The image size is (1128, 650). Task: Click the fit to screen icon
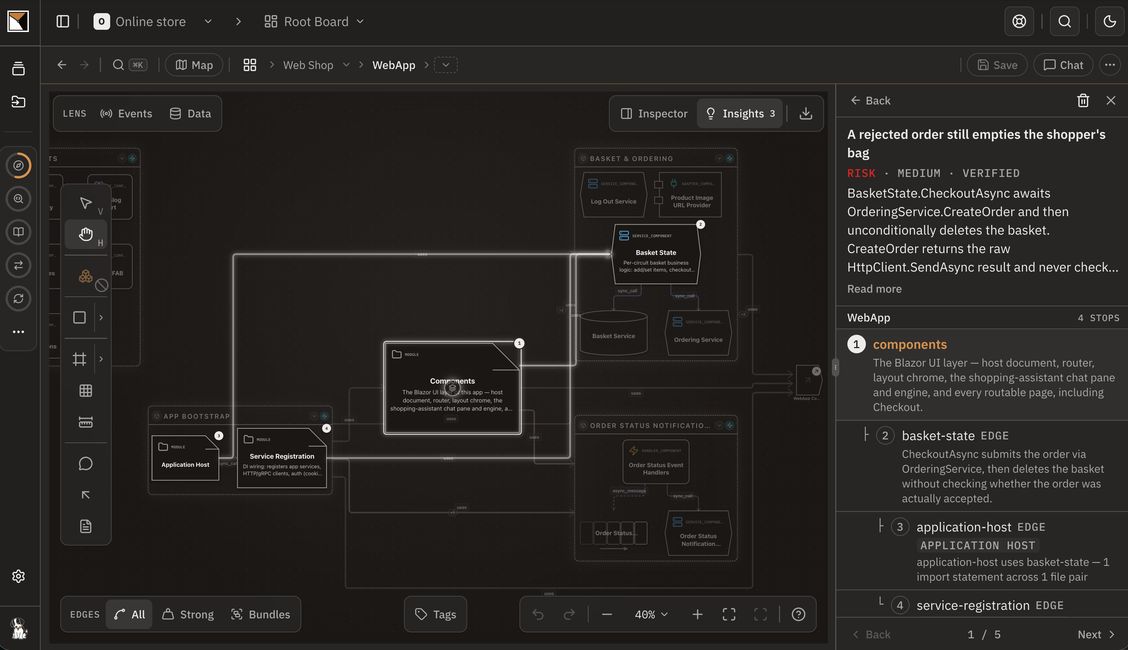[x=729, y=614]
